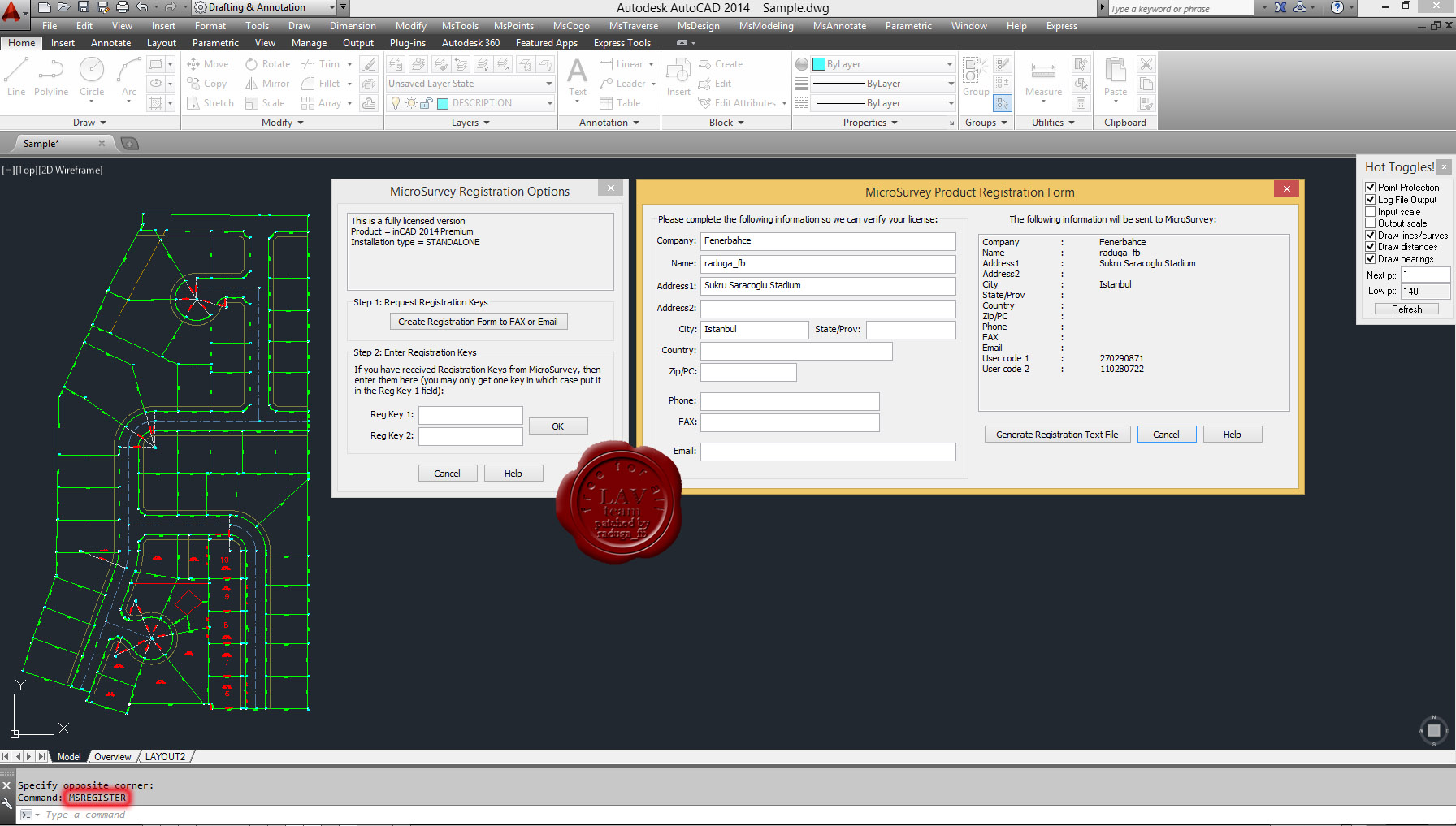
Task: Click the cyan ByLayer color swatch
Action: [x=819, y=64]
